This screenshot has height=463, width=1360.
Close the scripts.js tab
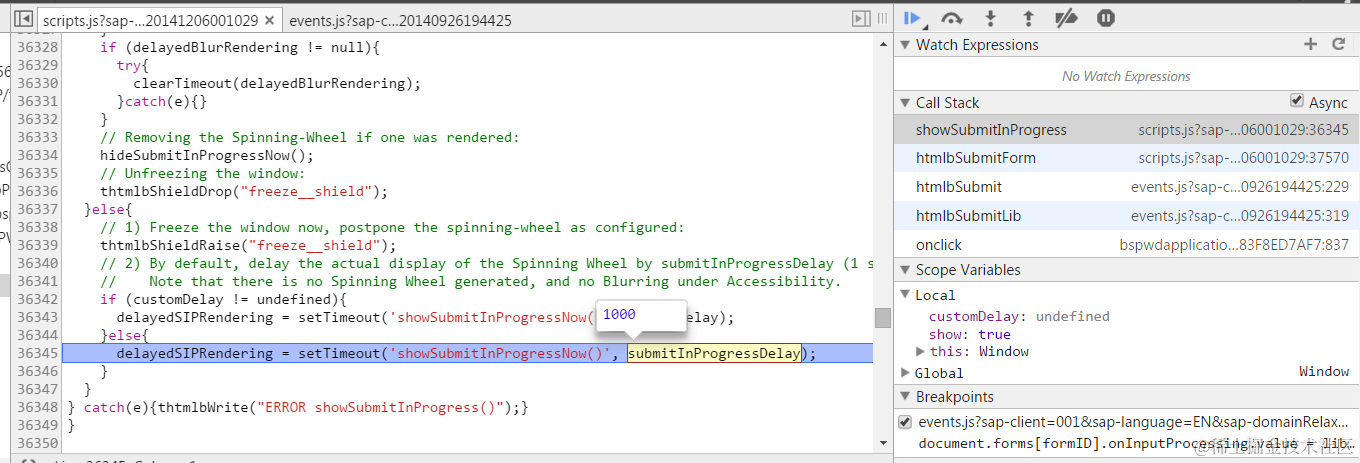pos(268,20)
